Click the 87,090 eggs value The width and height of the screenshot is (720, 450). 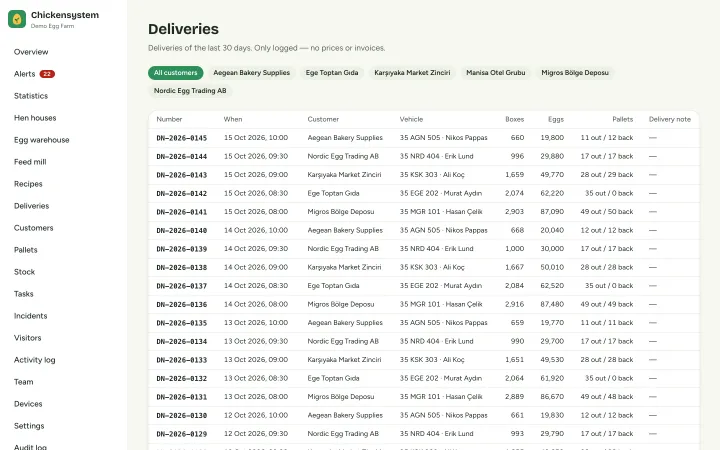tap(552, 212)
